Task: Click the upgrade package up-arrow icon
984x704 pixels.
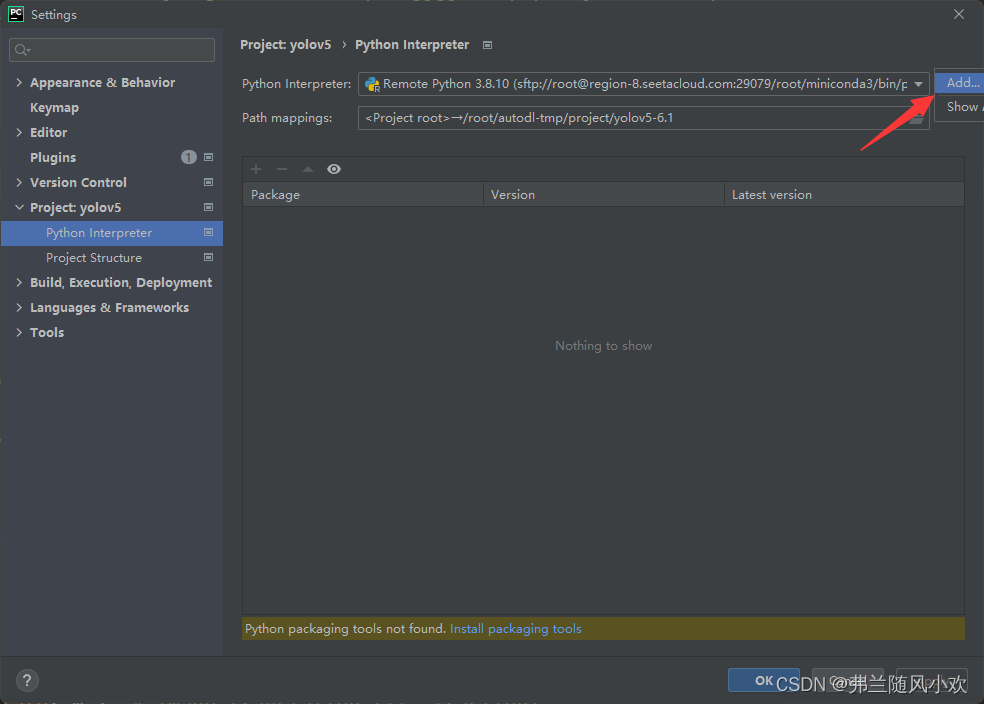Action: click(308, 169)
